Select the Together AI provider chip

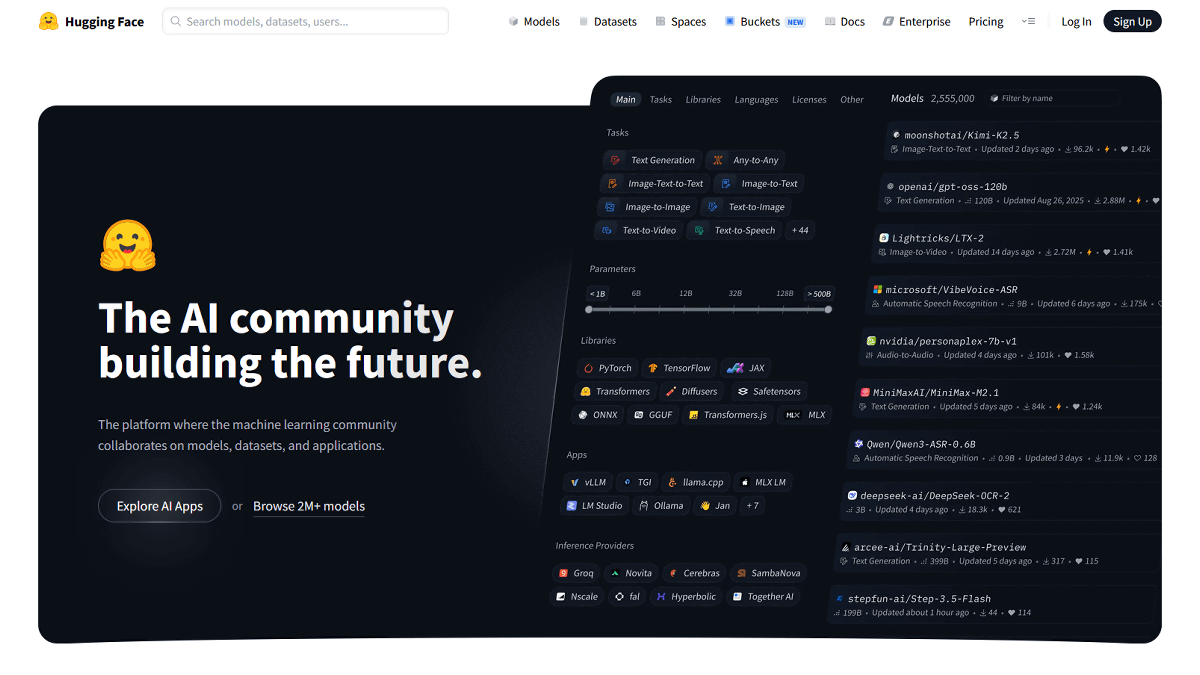click(762, 596)
